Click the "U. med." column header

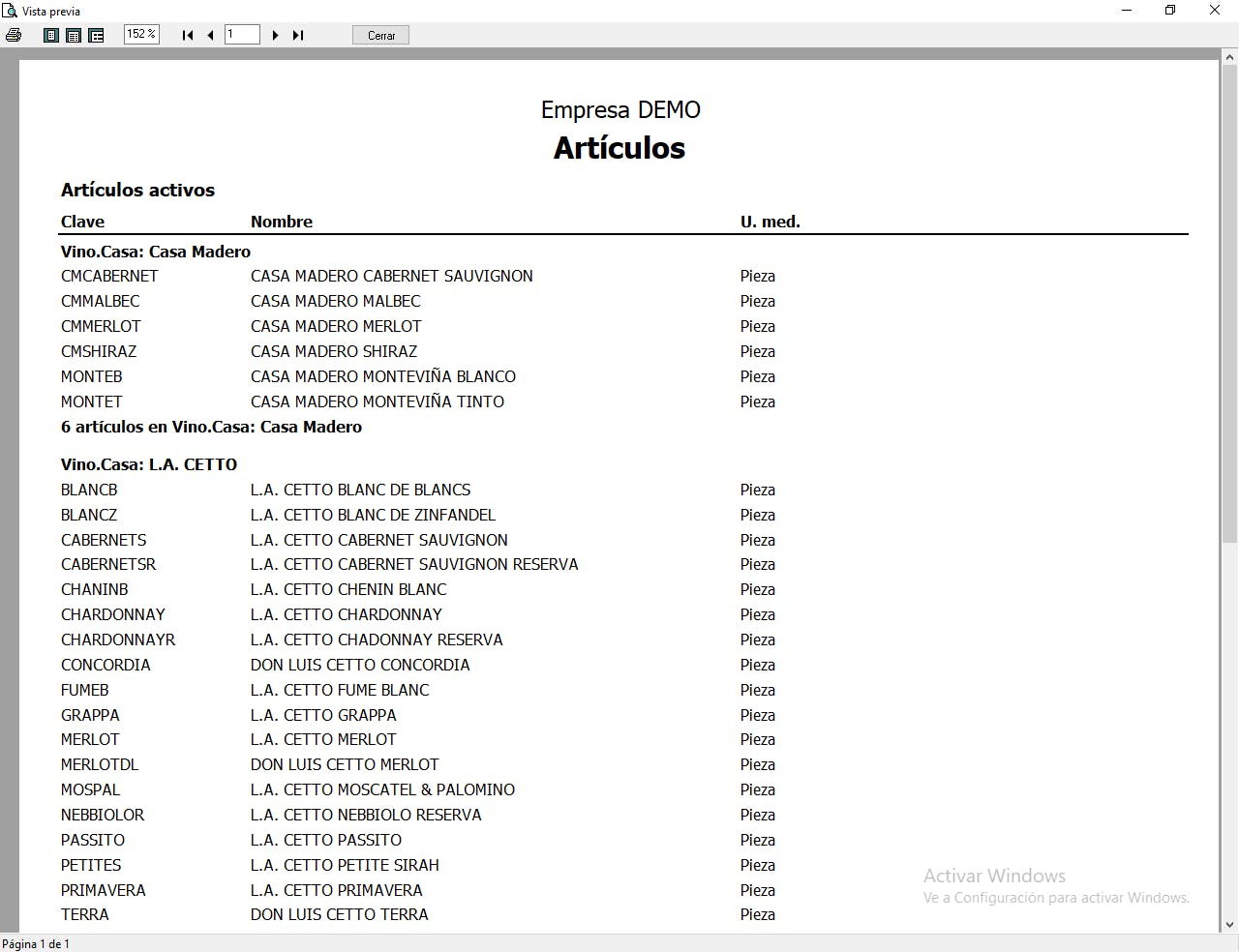771,222
